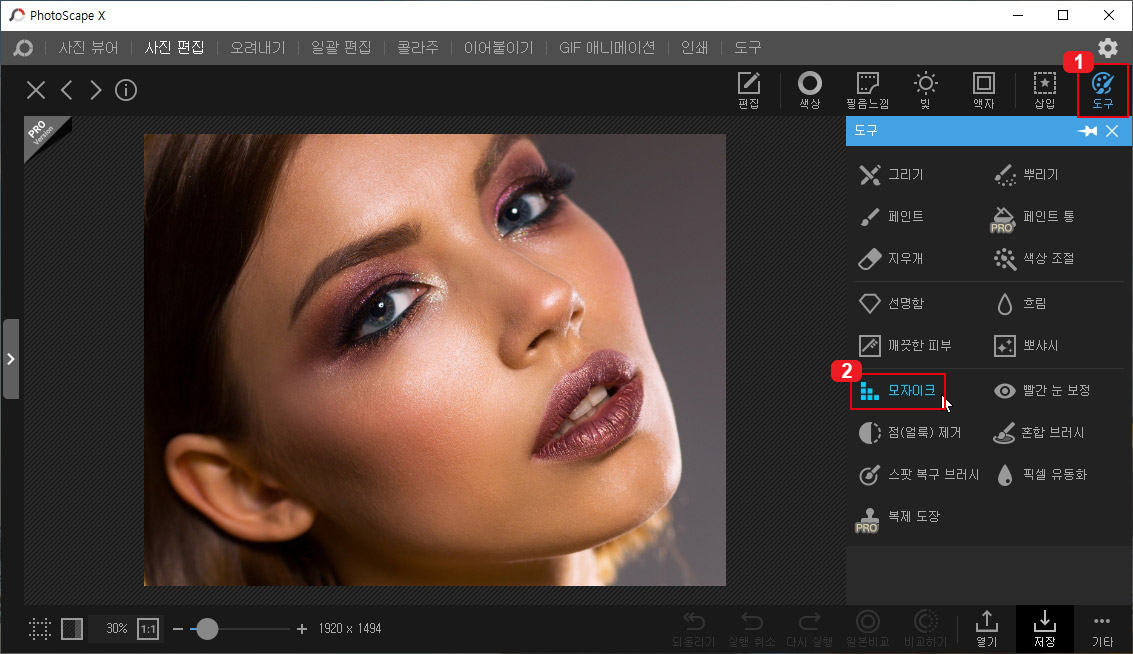Viewport: 1133px width, 654px height.
Task: Click 원본비교 (Compare original) button
Action: tap(867, 629)
